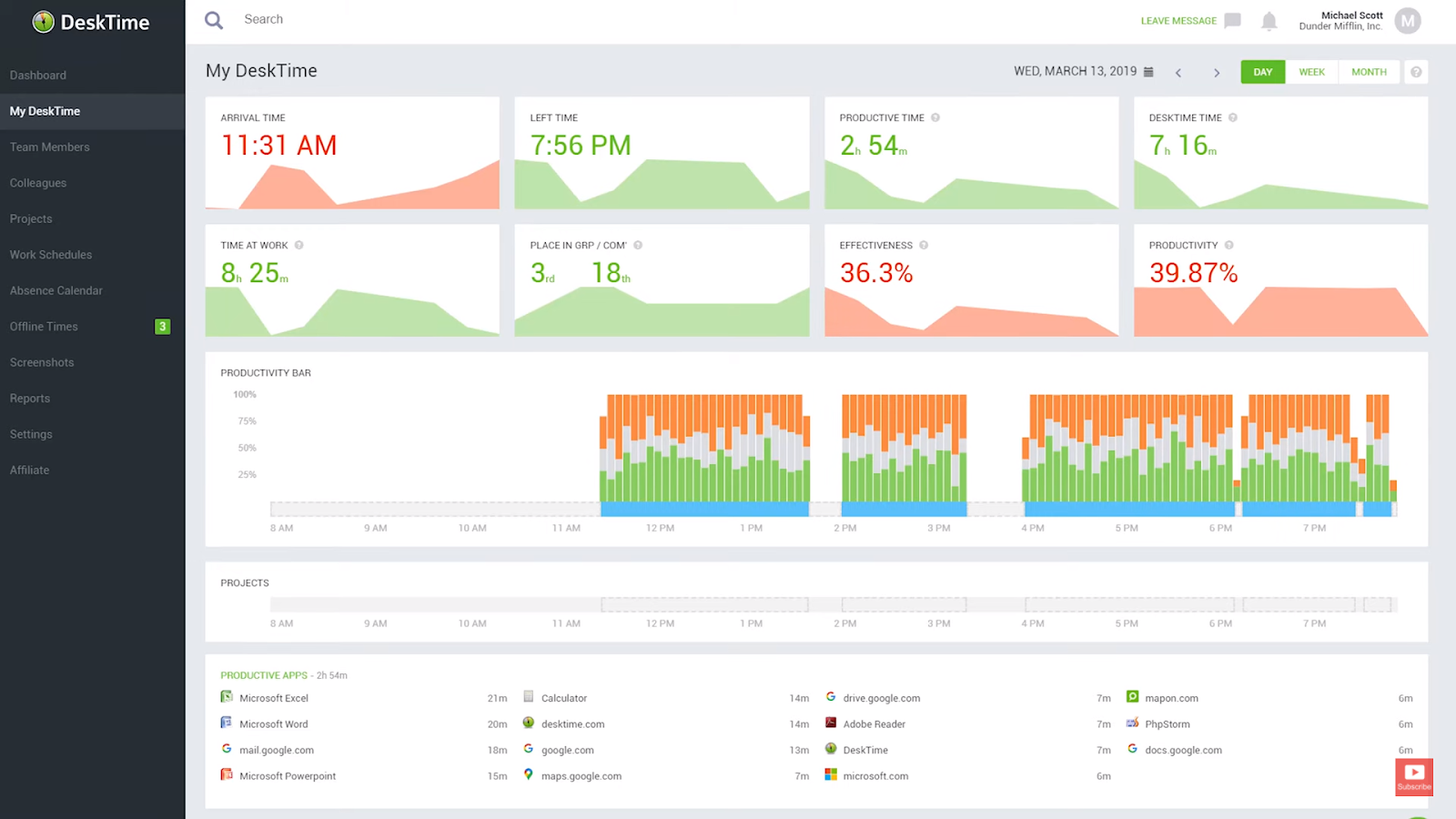
Task: Click the Productive Time info icon
Action: (935, 117)
